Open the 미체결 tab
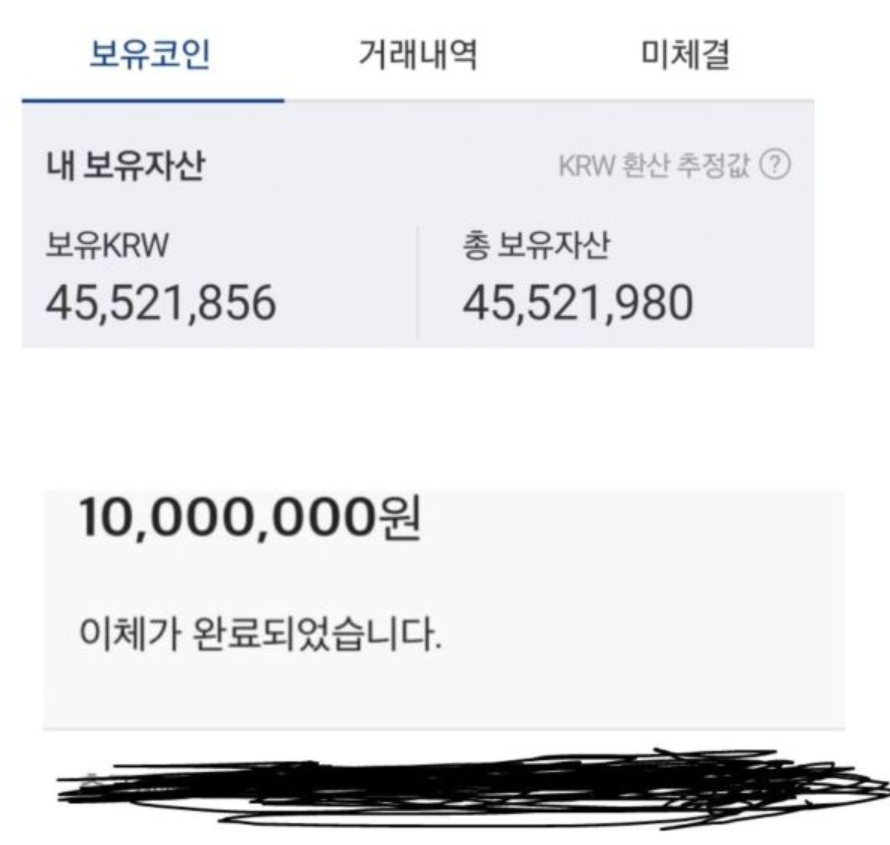This screenshot has width=890, height=845. (685, 56)
